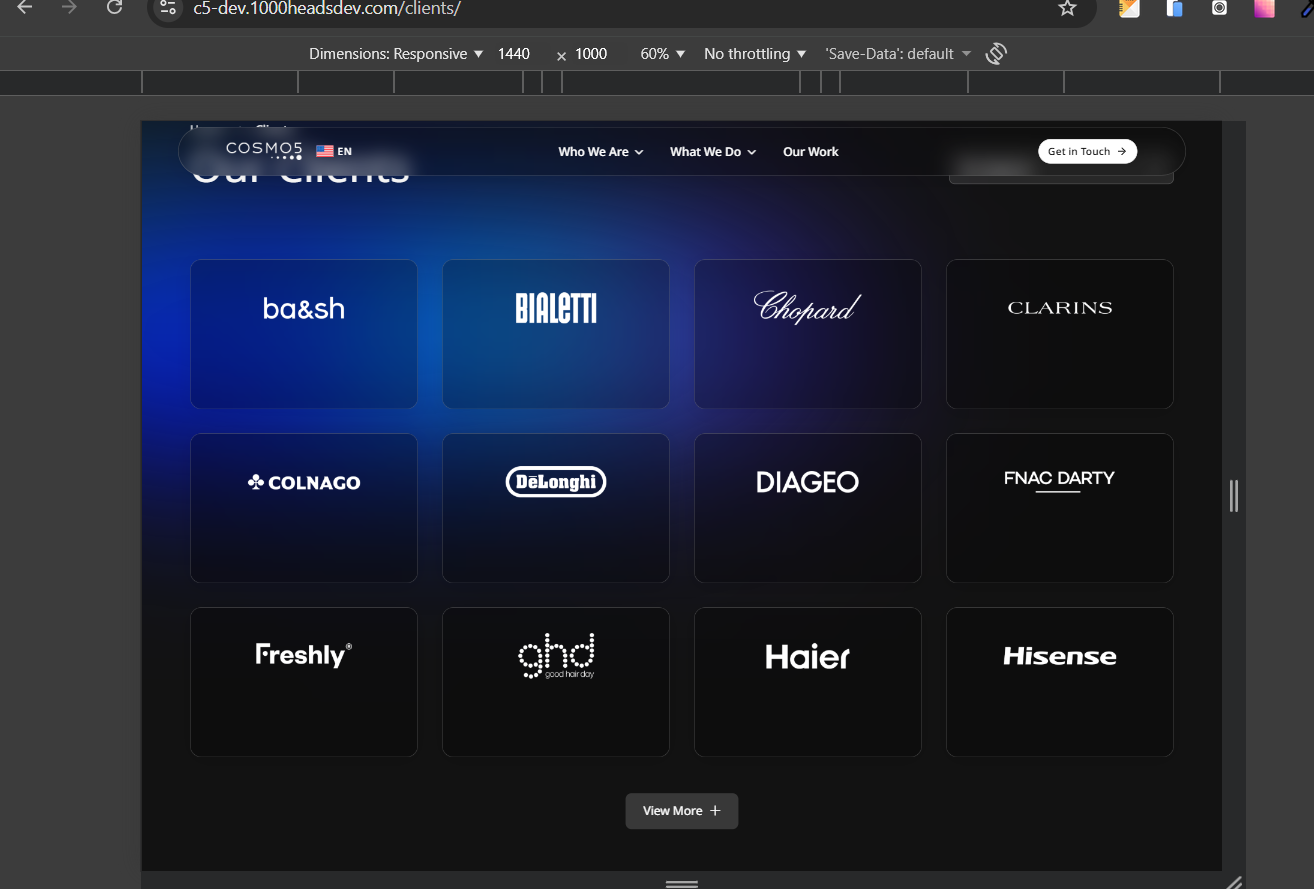Click the bottom-edge viewport resize handle
Screen dimensions: 1314x889
(x=682, y=884)
